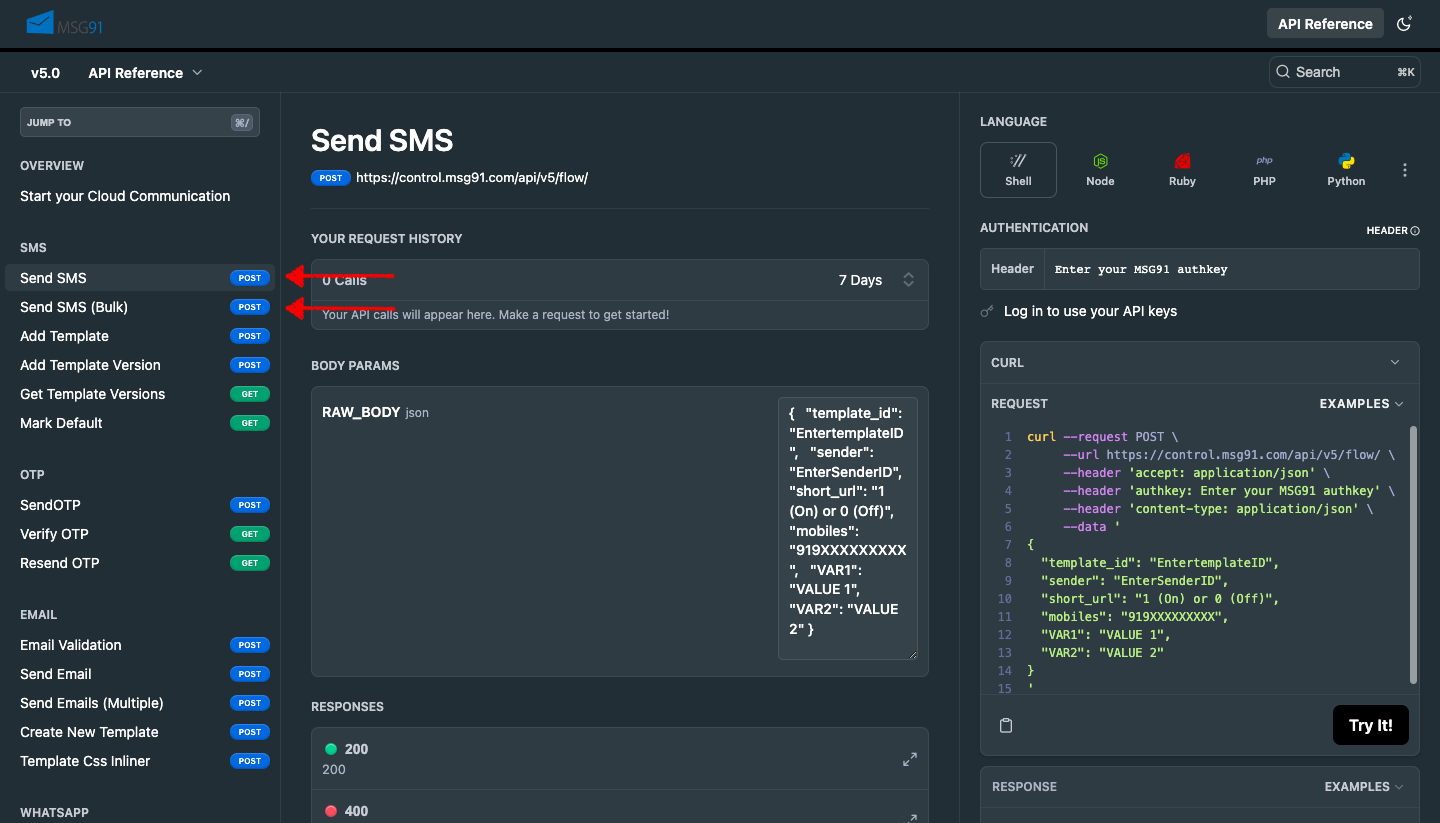This screenshot has height=823, width=1440.
Task: Click Log in to use your API keys
Action: [1090, 311]
